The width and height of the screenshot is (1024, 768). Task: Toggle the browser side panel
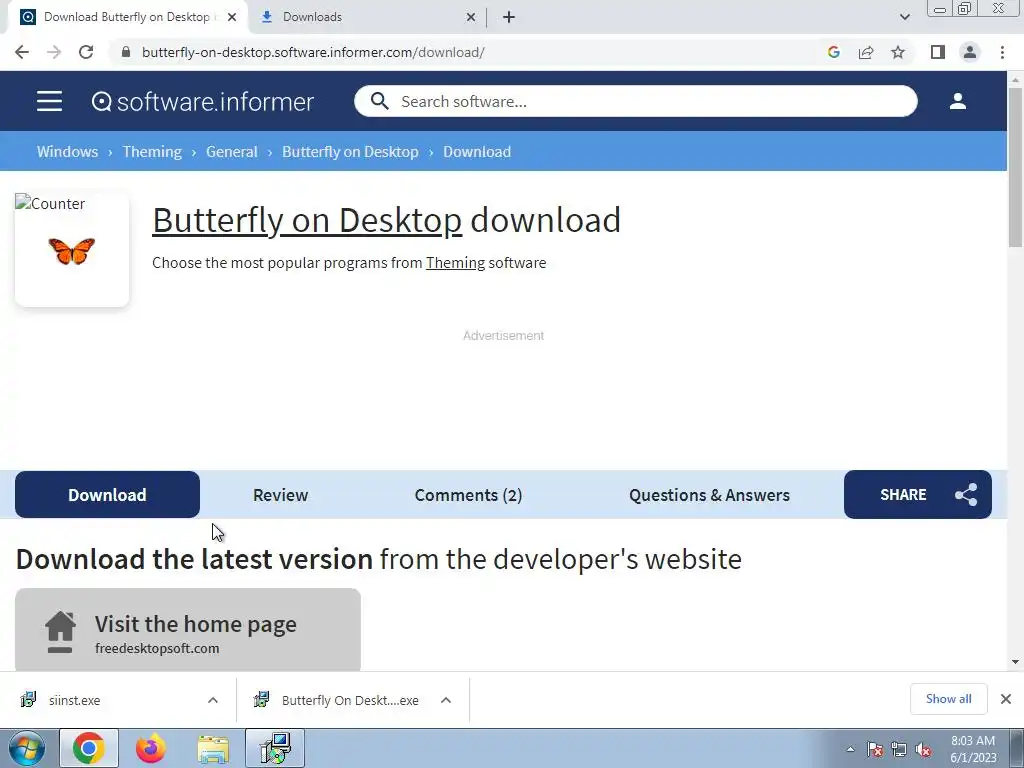(938, 52)
